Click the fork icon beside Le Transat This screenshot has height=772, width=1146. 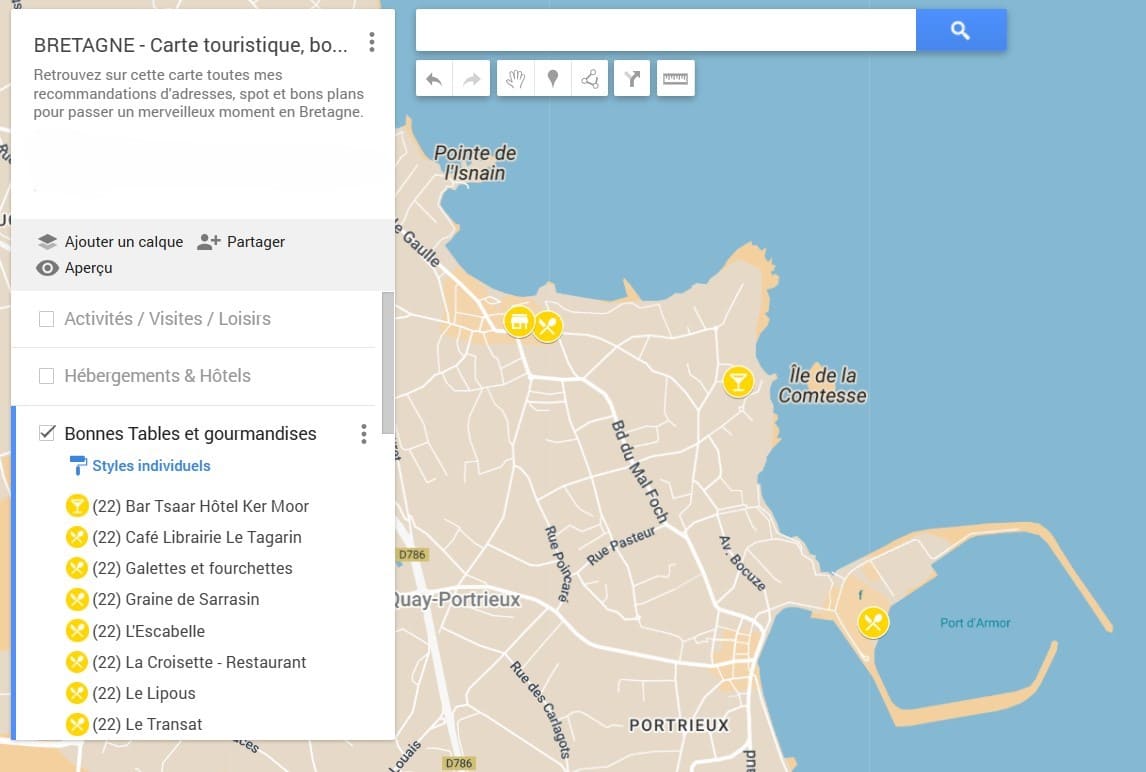pos(77,724)
